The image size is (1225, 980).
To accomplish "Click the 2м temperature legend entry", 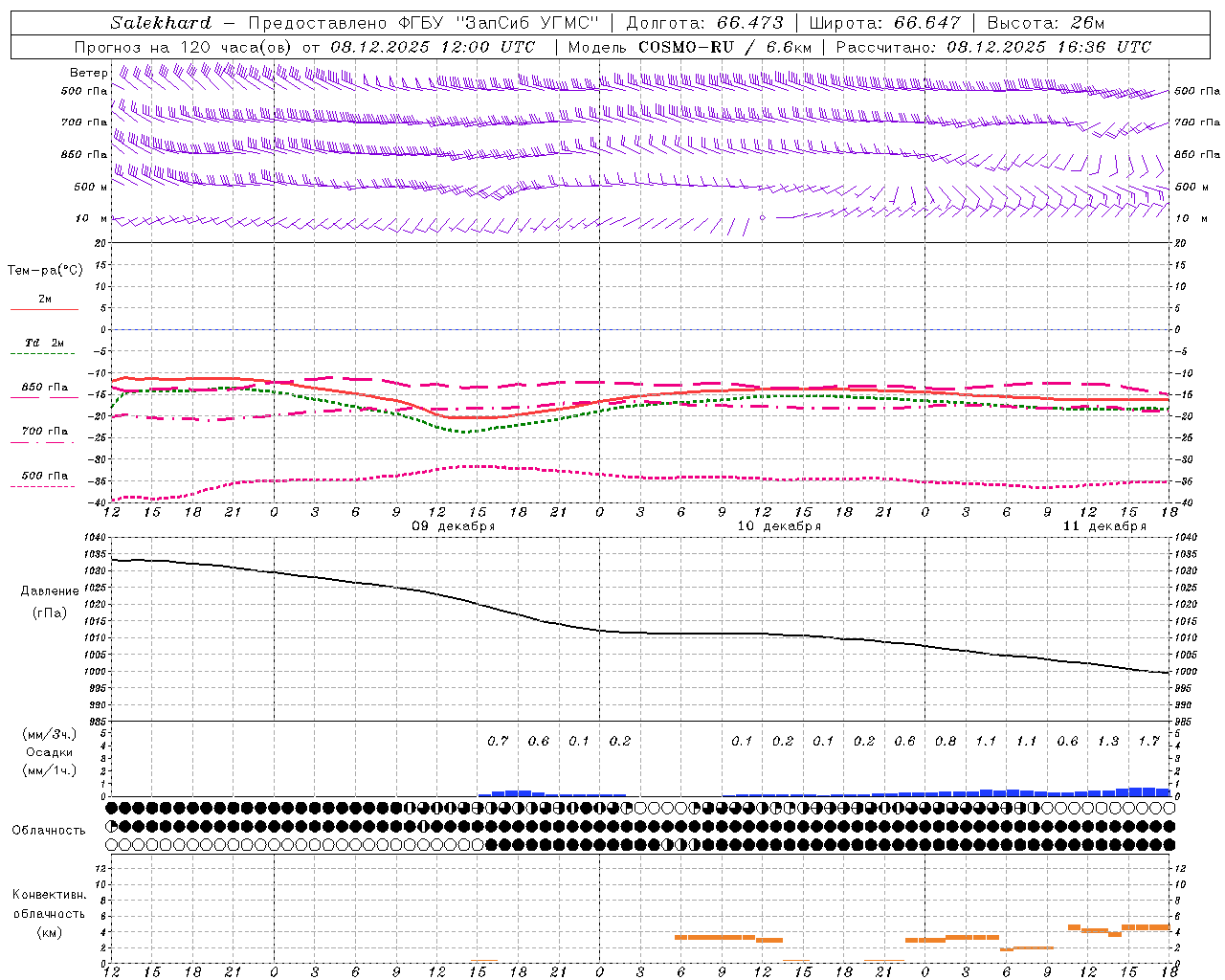I will pyautogui.click(x=45, y=299).
